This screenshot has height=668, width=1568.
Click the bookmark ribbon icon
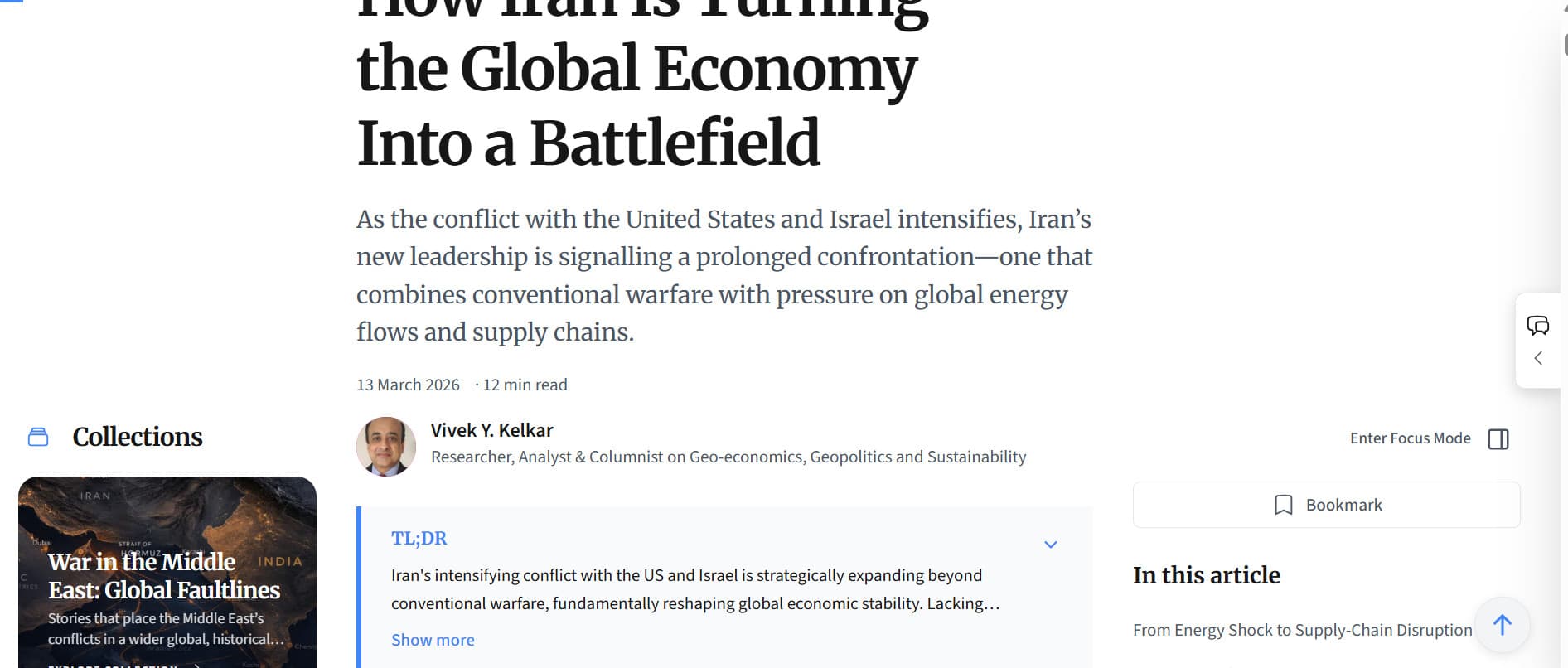(x=1283, y=505)
